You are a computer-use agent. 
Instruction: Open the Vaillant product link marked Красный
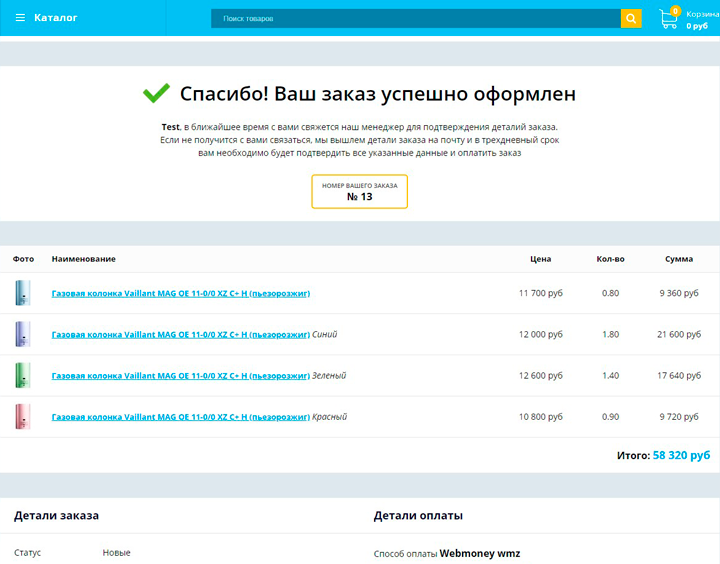click(x=181, y=416)
